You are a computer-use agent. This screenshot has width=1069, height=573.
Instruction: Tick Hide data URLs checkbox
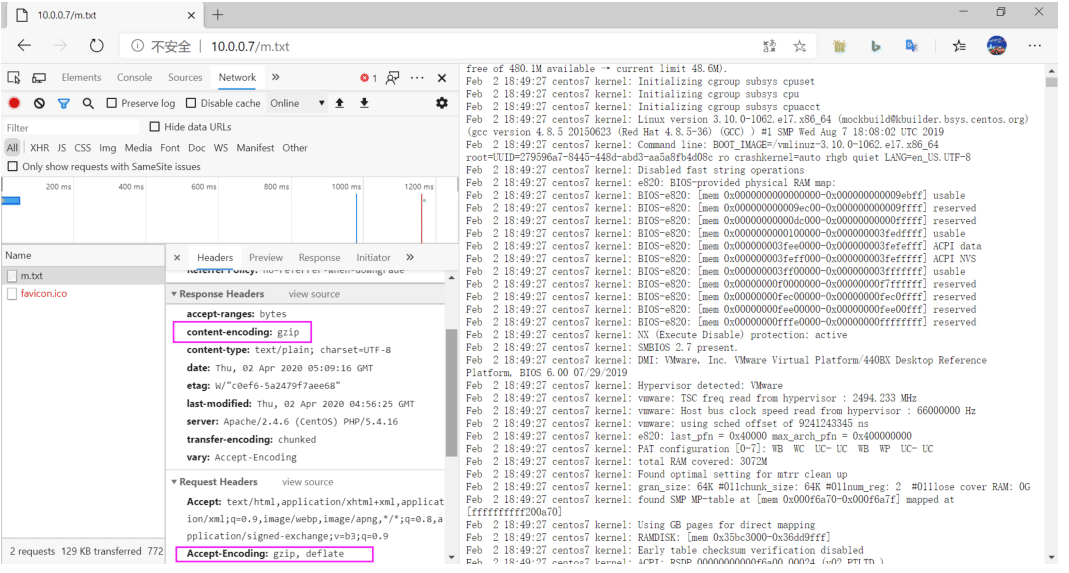[x=155, y=127]
